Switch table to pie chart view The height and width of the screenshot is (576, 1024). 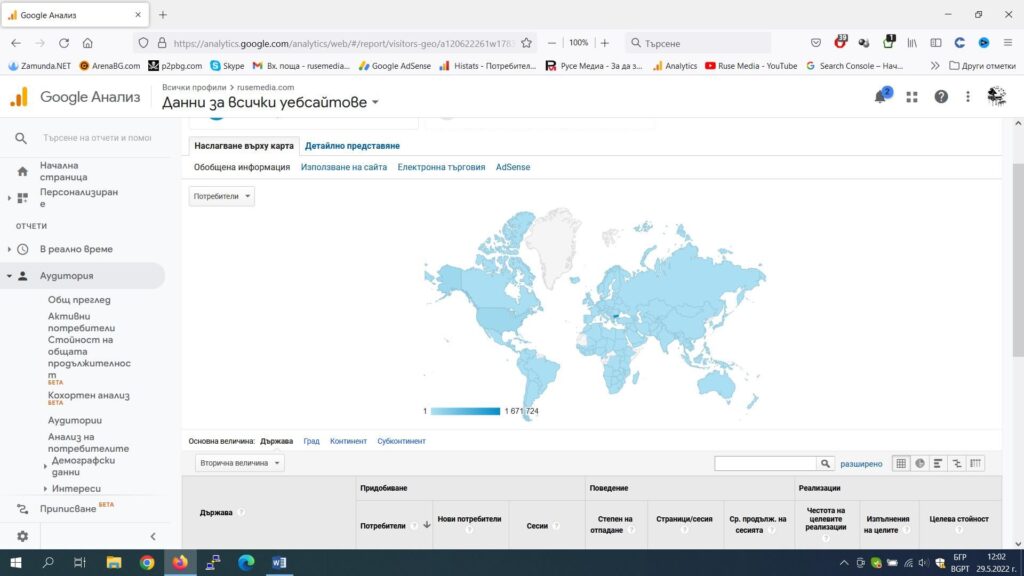(920, 463)
